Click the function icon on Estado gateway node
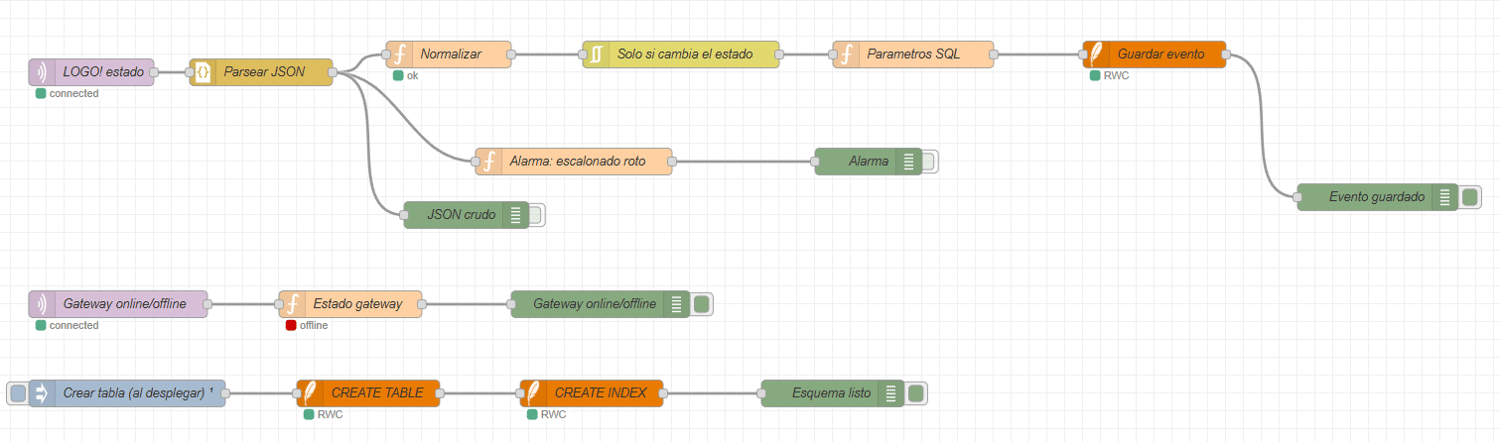Viewport: 1500px width, 442px height. click(292, 304)
